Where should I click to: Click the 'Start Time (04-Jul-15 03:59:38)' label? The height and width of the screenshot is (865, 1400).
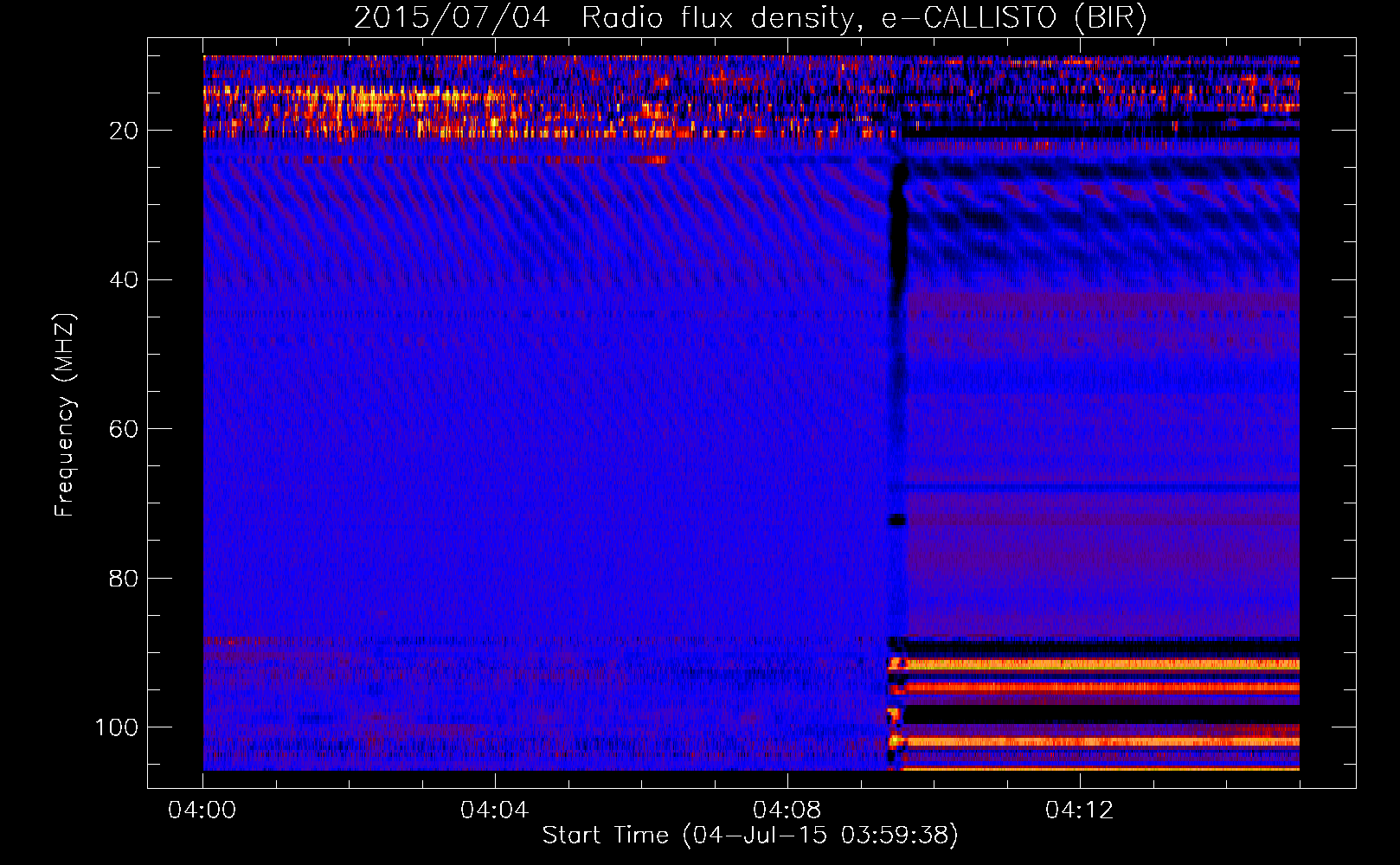[x=750, y=836]
